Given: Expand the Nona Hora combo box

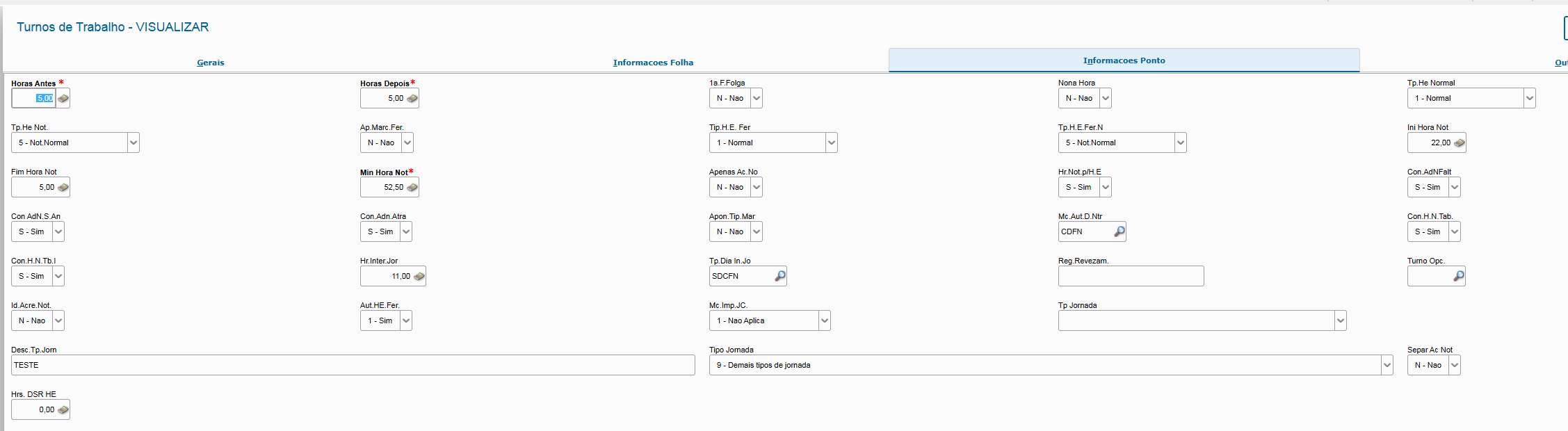Looking at the screenshot, I should tap(1105, 99).
